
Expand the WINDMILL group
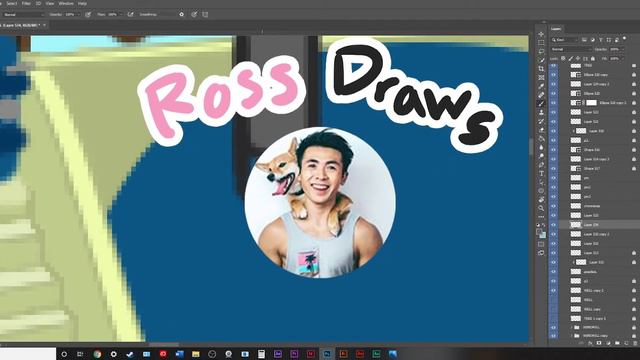point(571,327)
